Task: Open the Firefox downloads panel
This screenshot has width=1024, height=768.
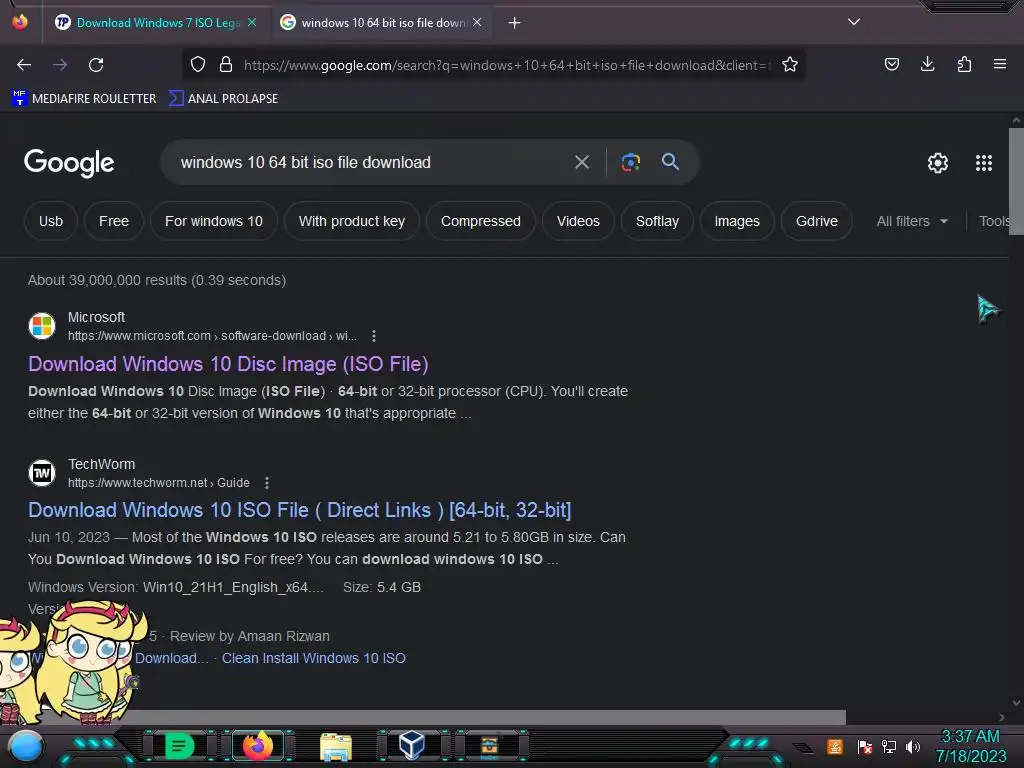Action: pos(927,64)
